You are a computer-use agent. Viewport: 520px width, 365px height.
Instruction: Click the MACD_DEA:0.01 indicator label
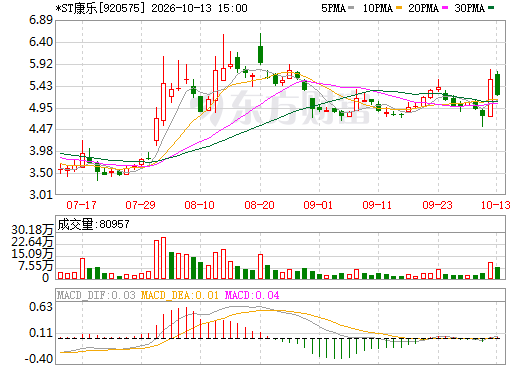click(x=180, y=295)
